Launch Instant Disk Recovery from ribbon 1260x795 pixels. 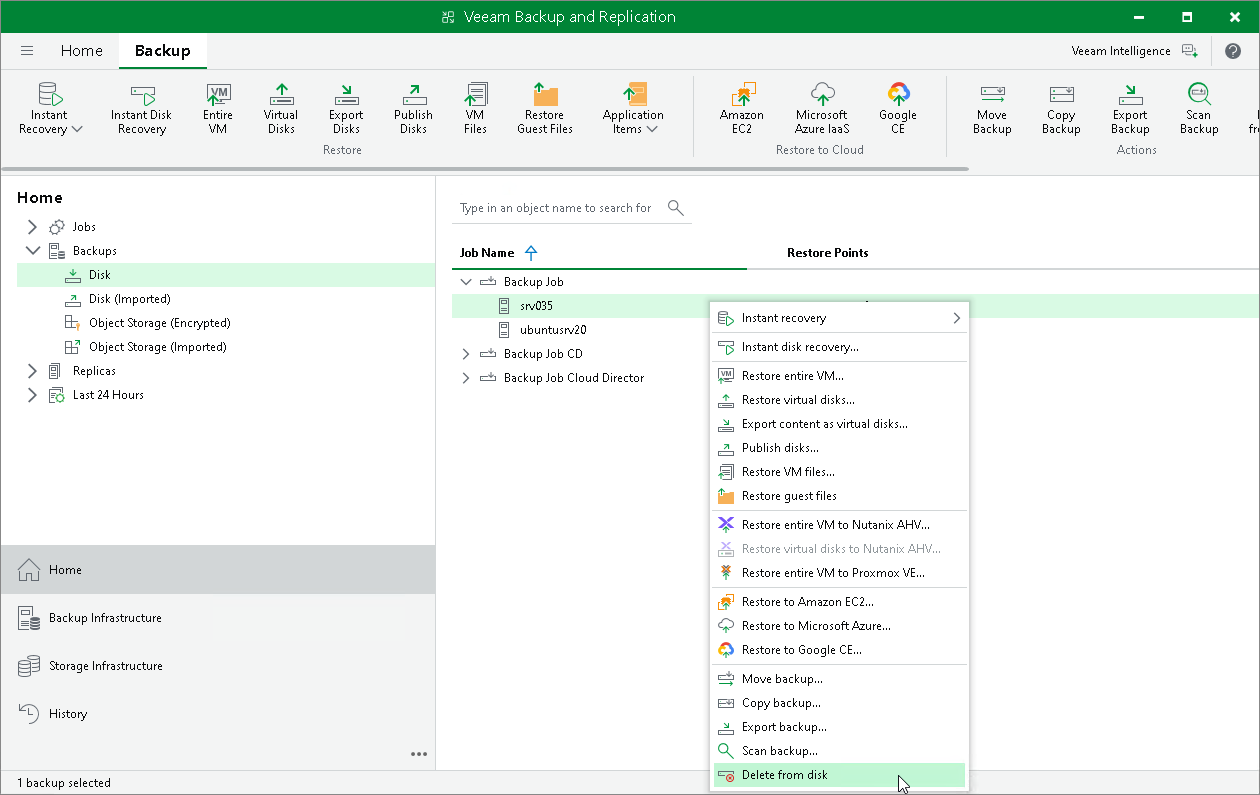tap(141, 108)
